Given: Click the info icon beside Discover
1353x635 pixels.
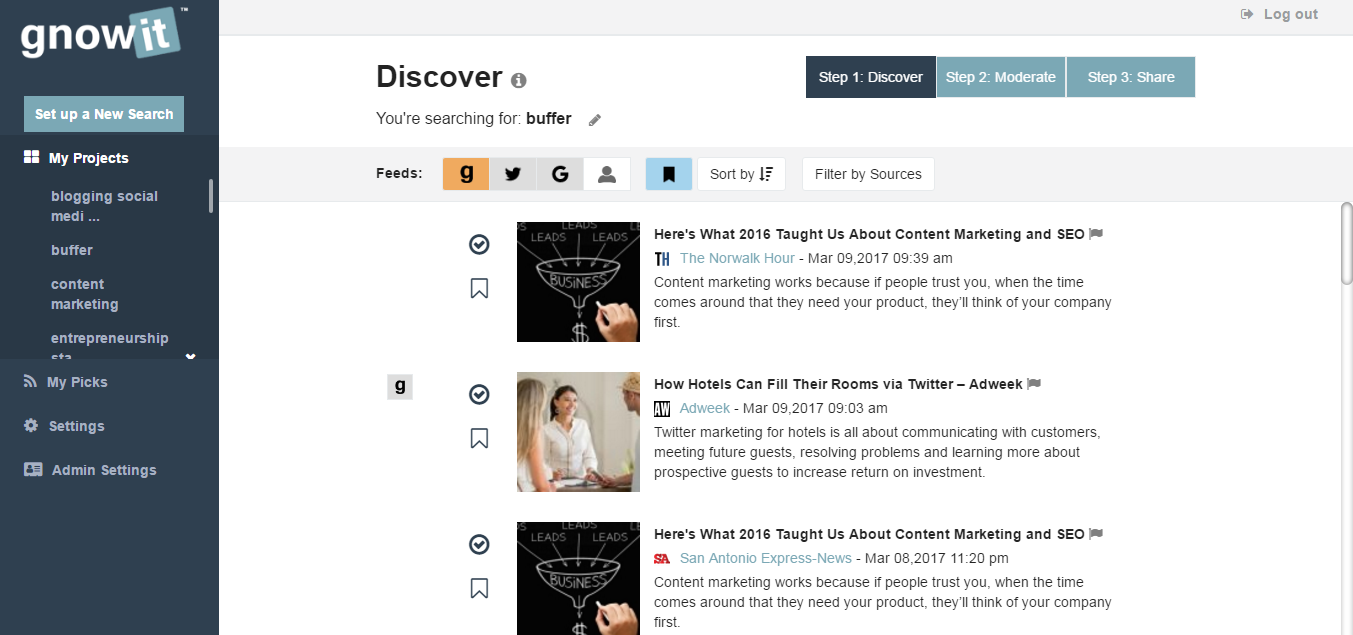Looking at the screenshot, I should [x=518, y=81].
